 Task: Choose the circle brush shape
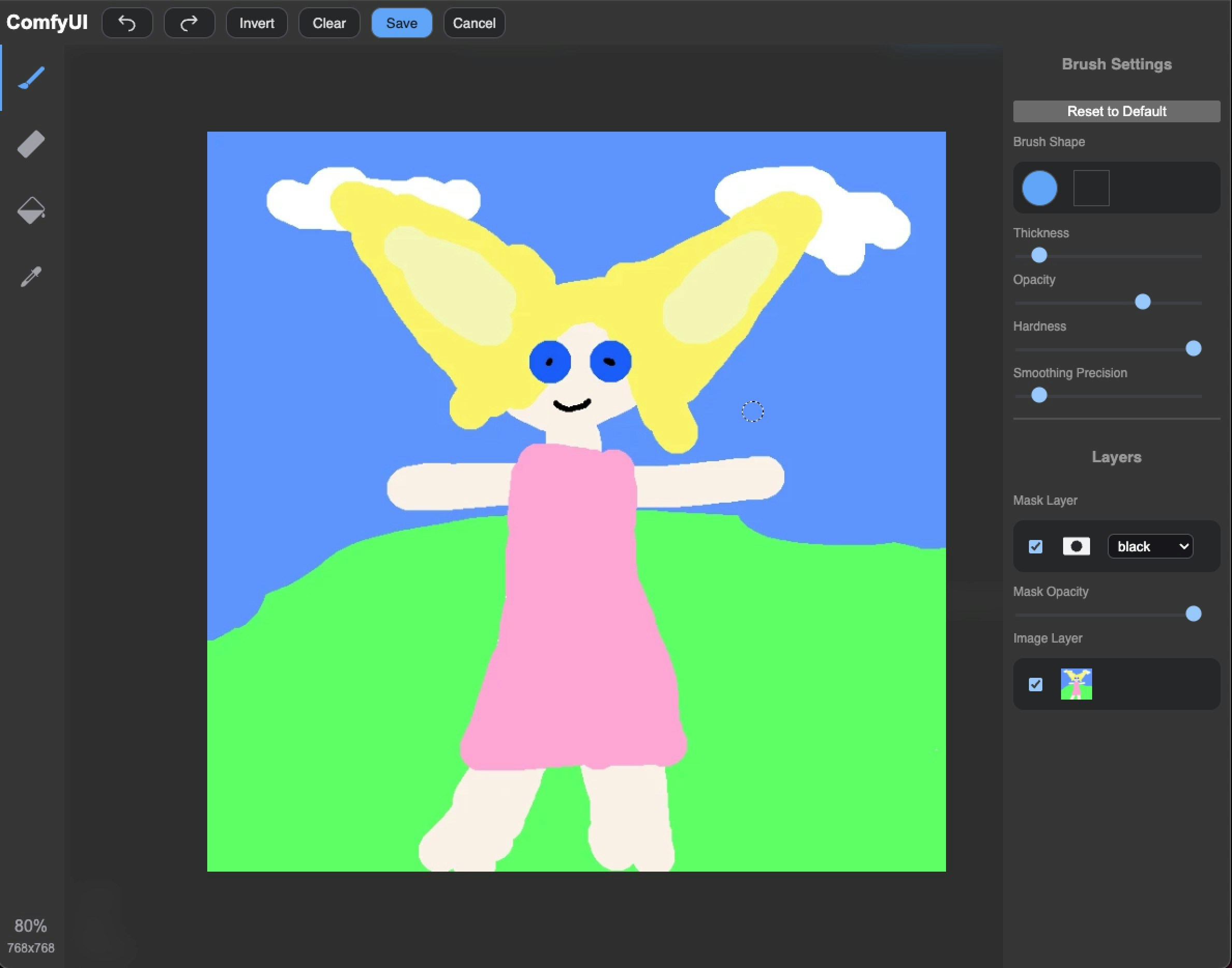(x=1039, y=188)
